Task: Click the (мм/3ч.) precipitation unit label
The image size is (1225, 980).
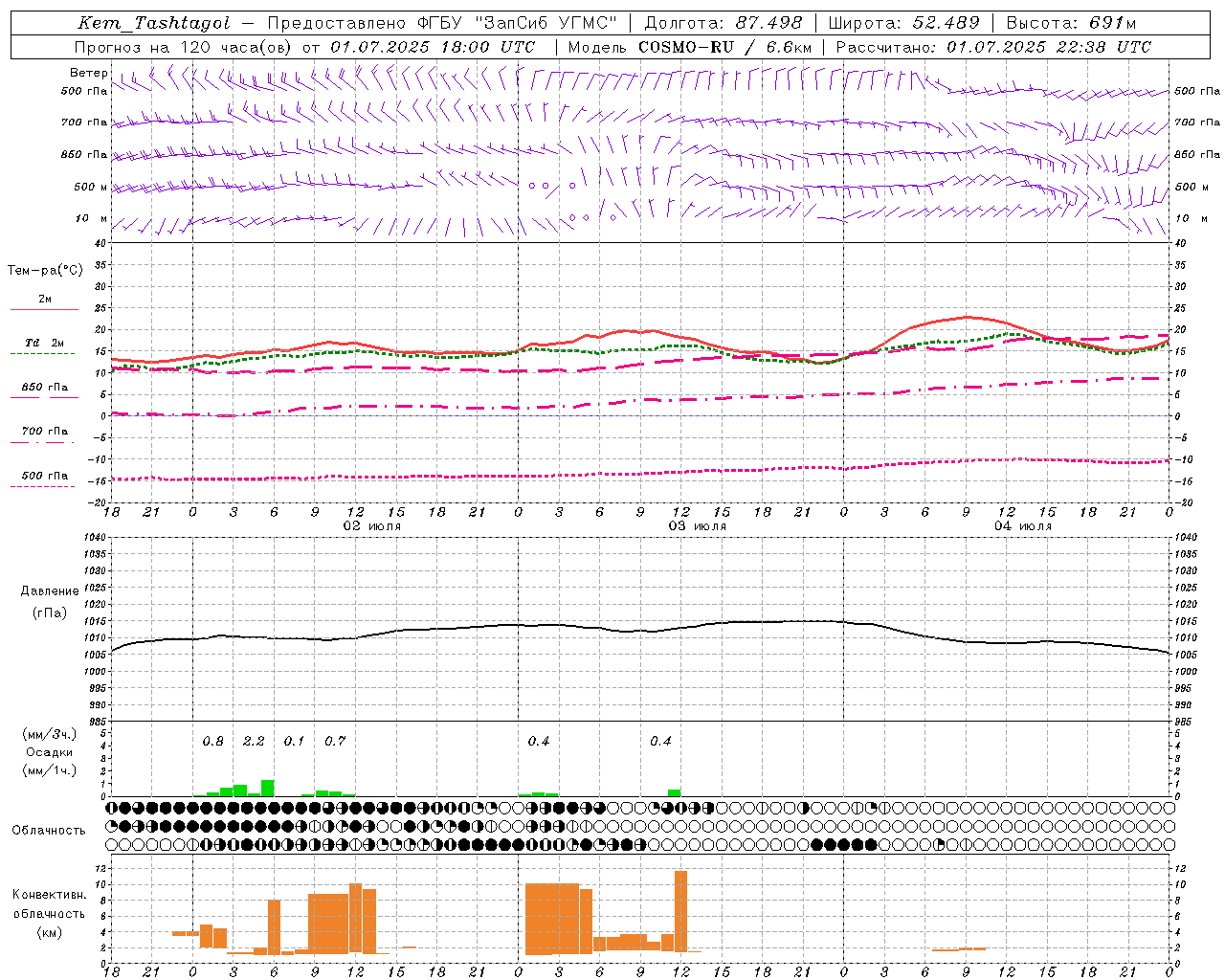Action: 50,735
